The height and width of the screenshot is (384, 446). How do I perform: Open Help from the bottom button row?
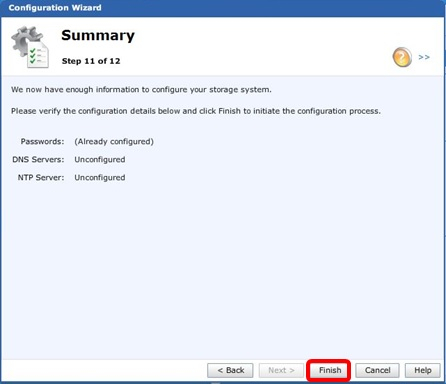tap(423, 370)
